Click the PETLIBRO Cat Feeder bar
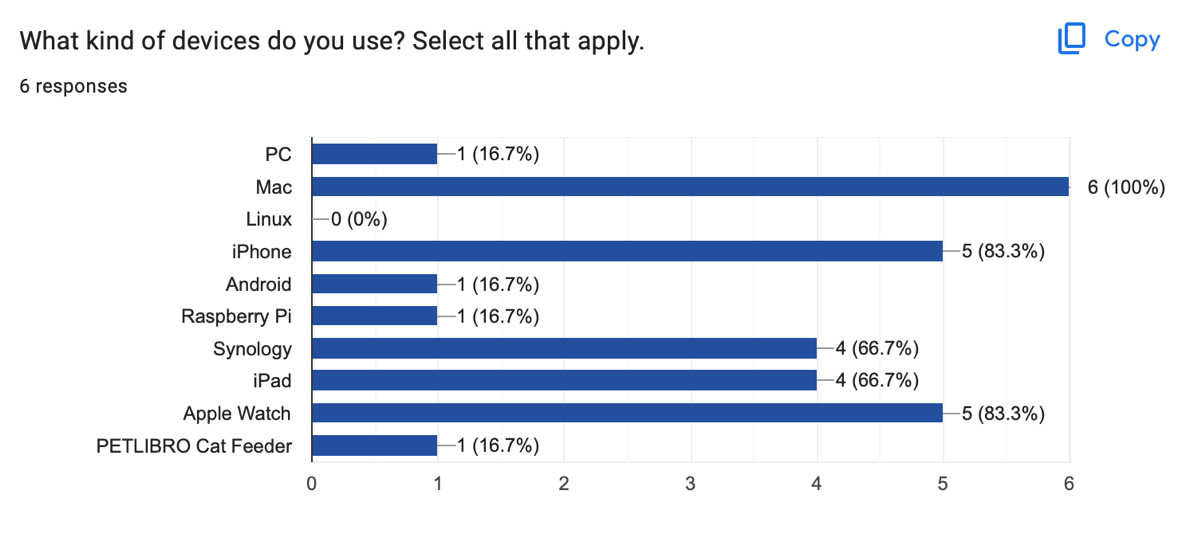1198x534 pixels. [374, 445]
